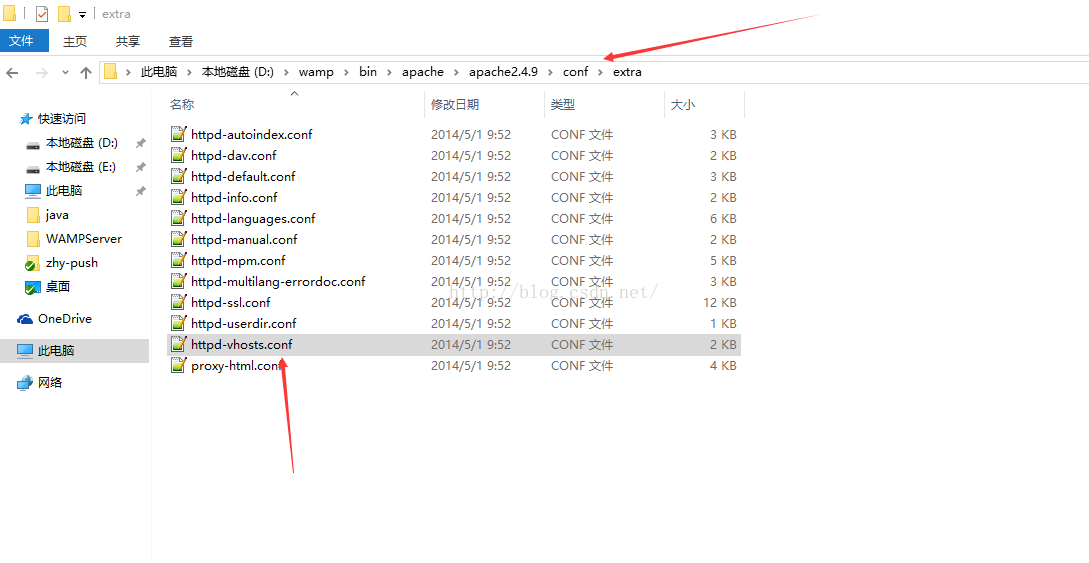Image resolution: width=1089 pixels, height=563 pixels.
Task: Sort files by 修改日期 column header
Action: coord(455,105)
